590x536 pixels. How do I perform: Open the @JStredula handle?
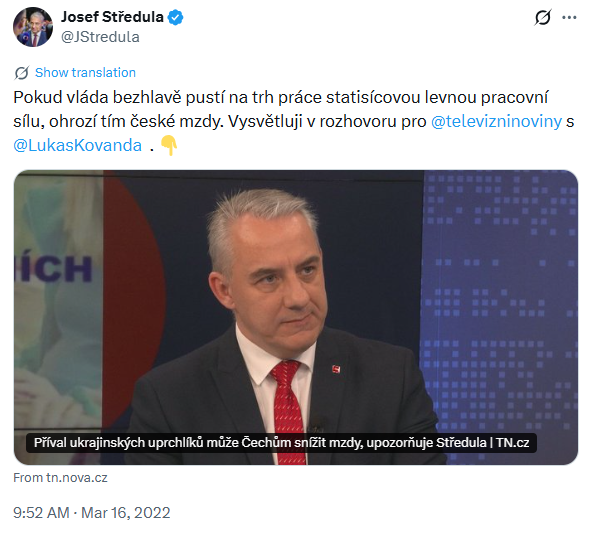pyautogui.click(x=100, y=37)
